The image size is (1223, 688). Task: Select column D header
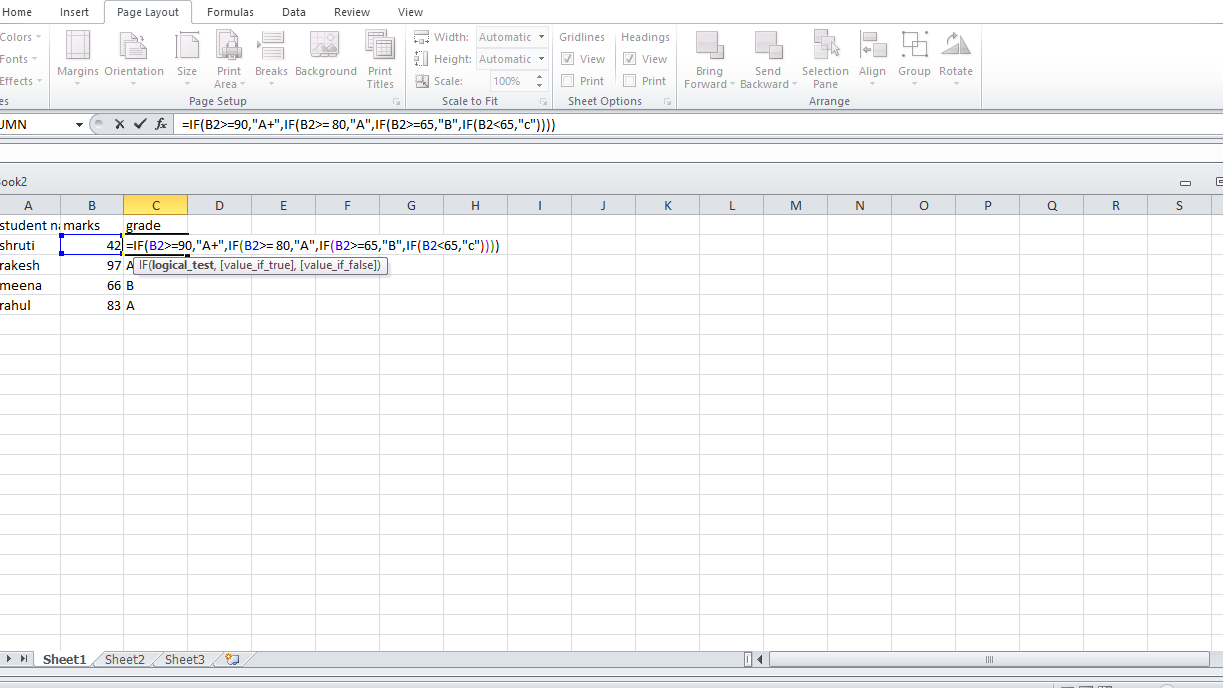point(219,205)
